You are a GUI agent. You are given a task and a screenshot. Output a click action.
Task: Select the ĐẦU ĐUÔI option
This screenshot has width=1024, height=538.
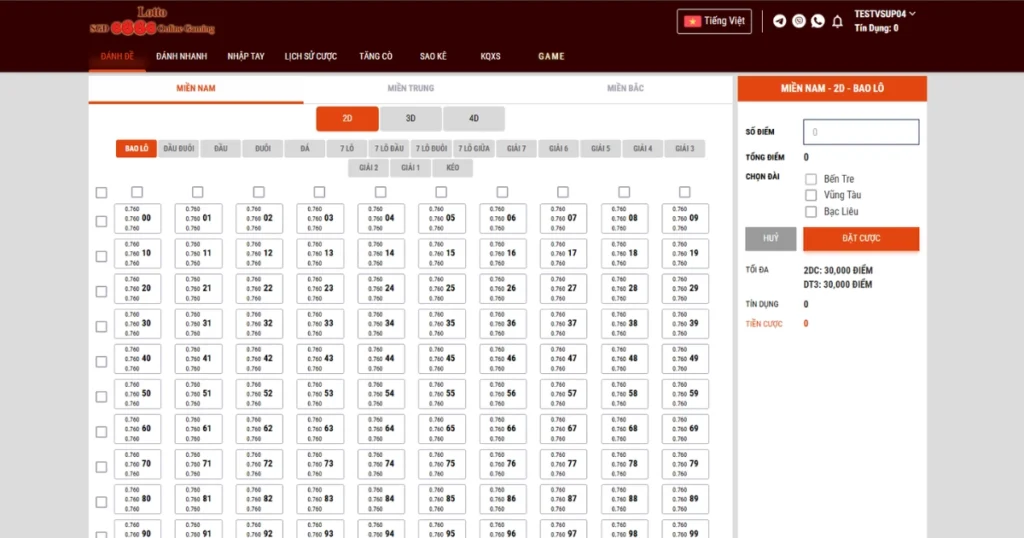[178, 148]
